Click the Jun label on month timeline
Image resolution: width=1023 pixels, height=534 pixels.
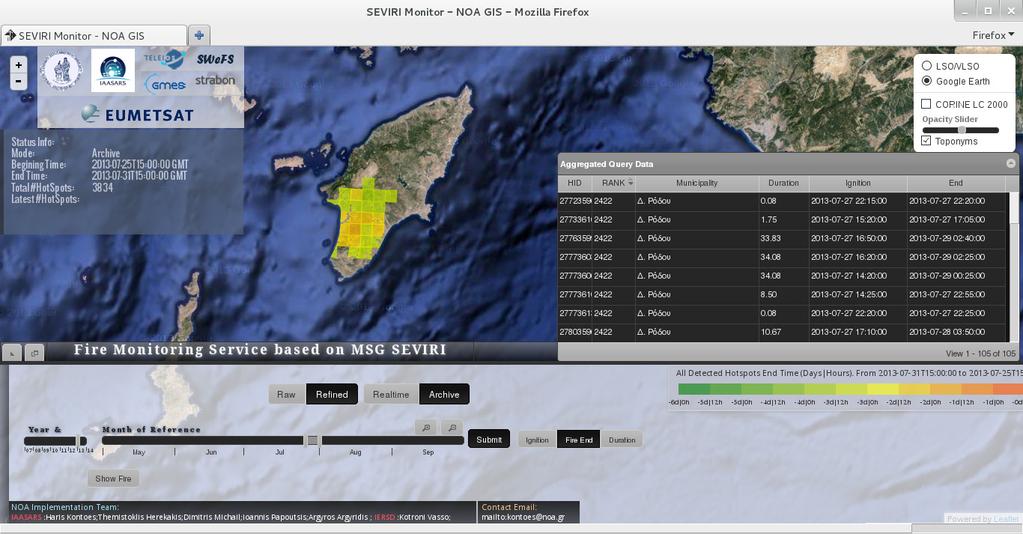[x=211, y=452]
